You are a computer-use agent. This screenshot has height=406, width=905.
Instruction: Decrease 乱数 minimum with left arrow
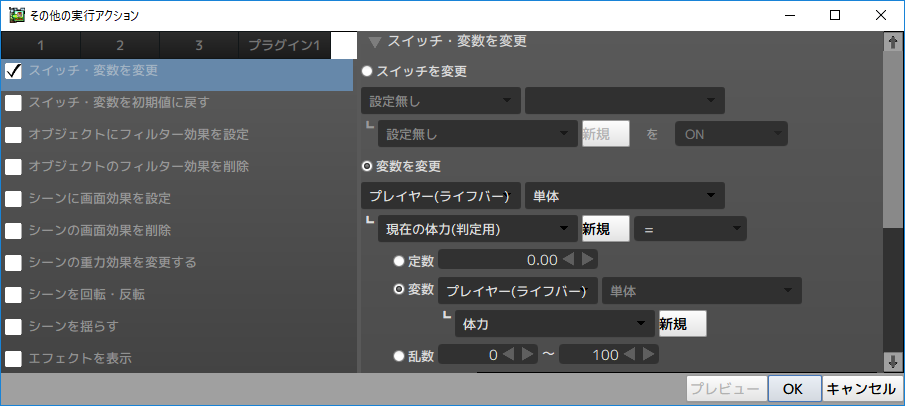[x=508, y=355]
